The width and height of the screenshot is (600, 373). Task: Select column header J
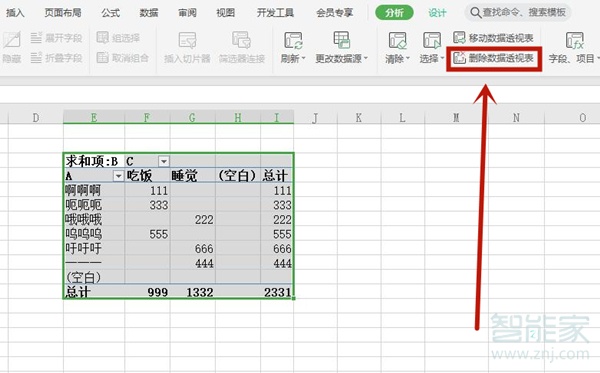[315, 117]
